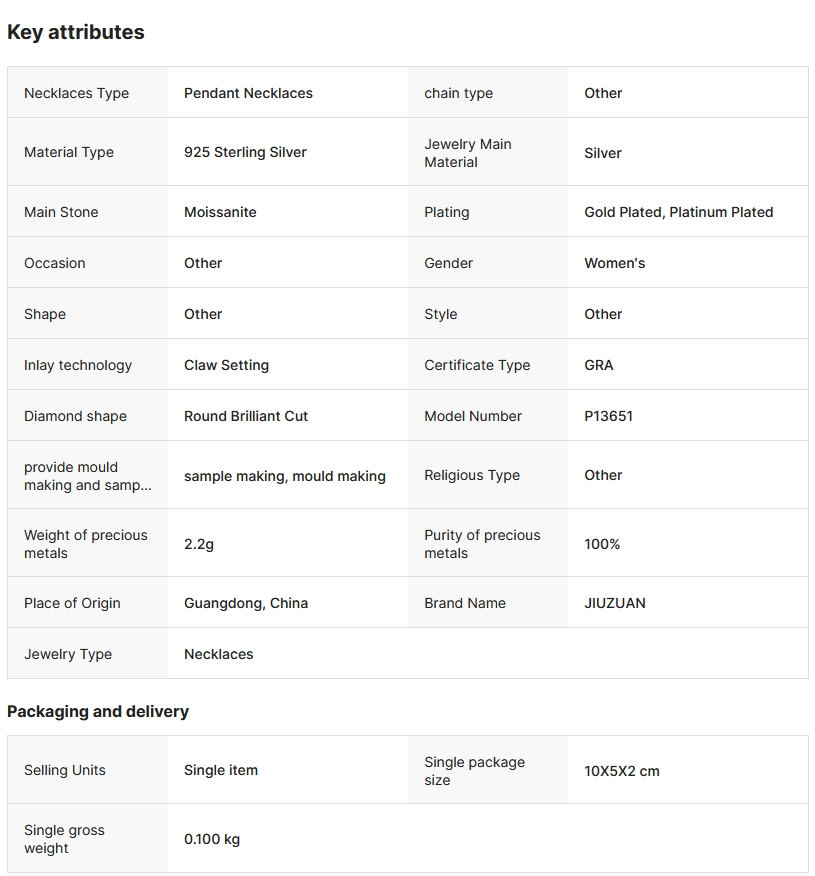This screenshot has height=876, width=815.
Task: Select the Moissanite main stone value
Action: (220, 212)
